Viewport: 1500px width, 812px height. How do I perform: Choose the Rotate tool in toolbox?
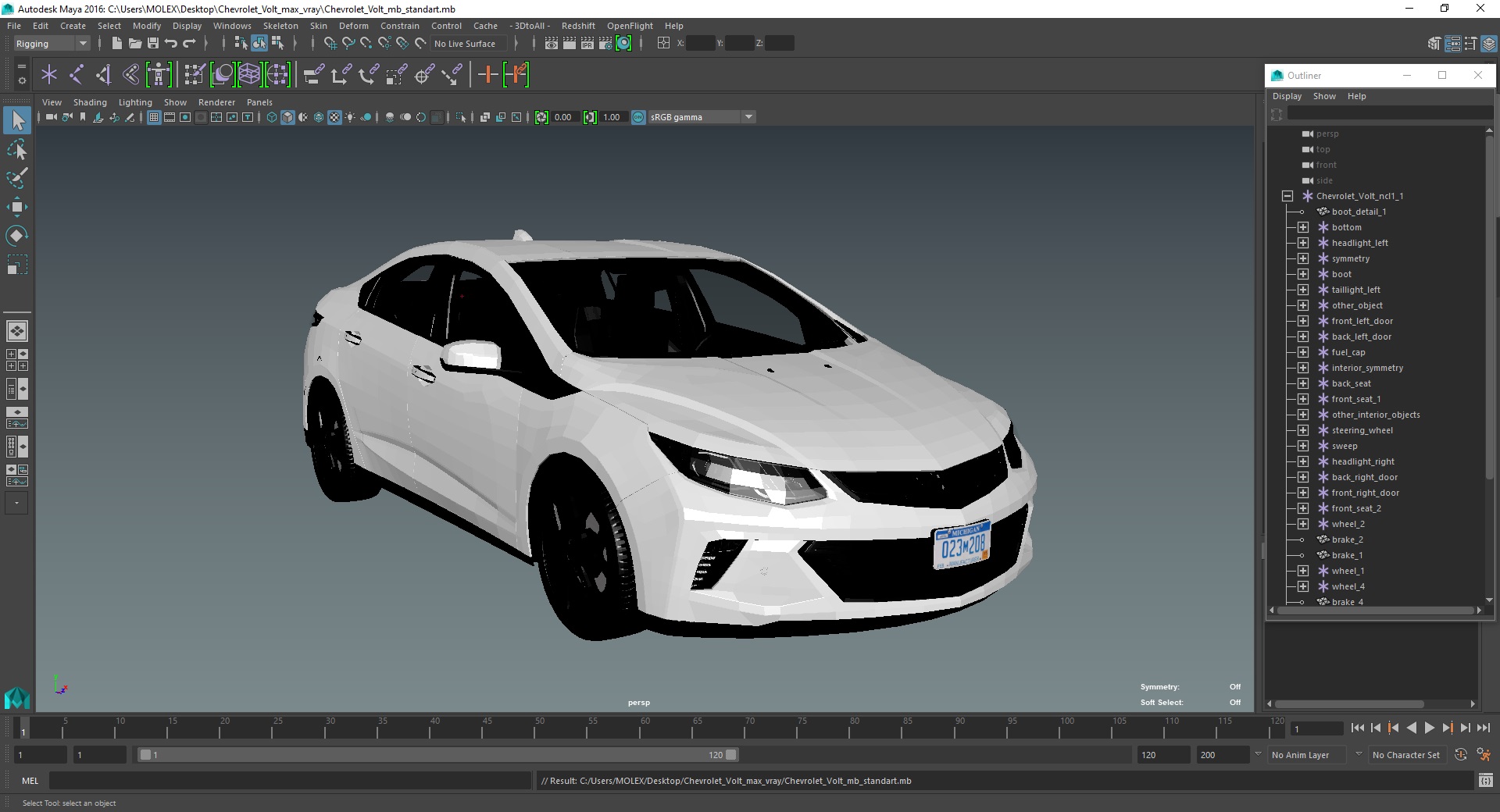pyautogui.click(x=17, y=236)
